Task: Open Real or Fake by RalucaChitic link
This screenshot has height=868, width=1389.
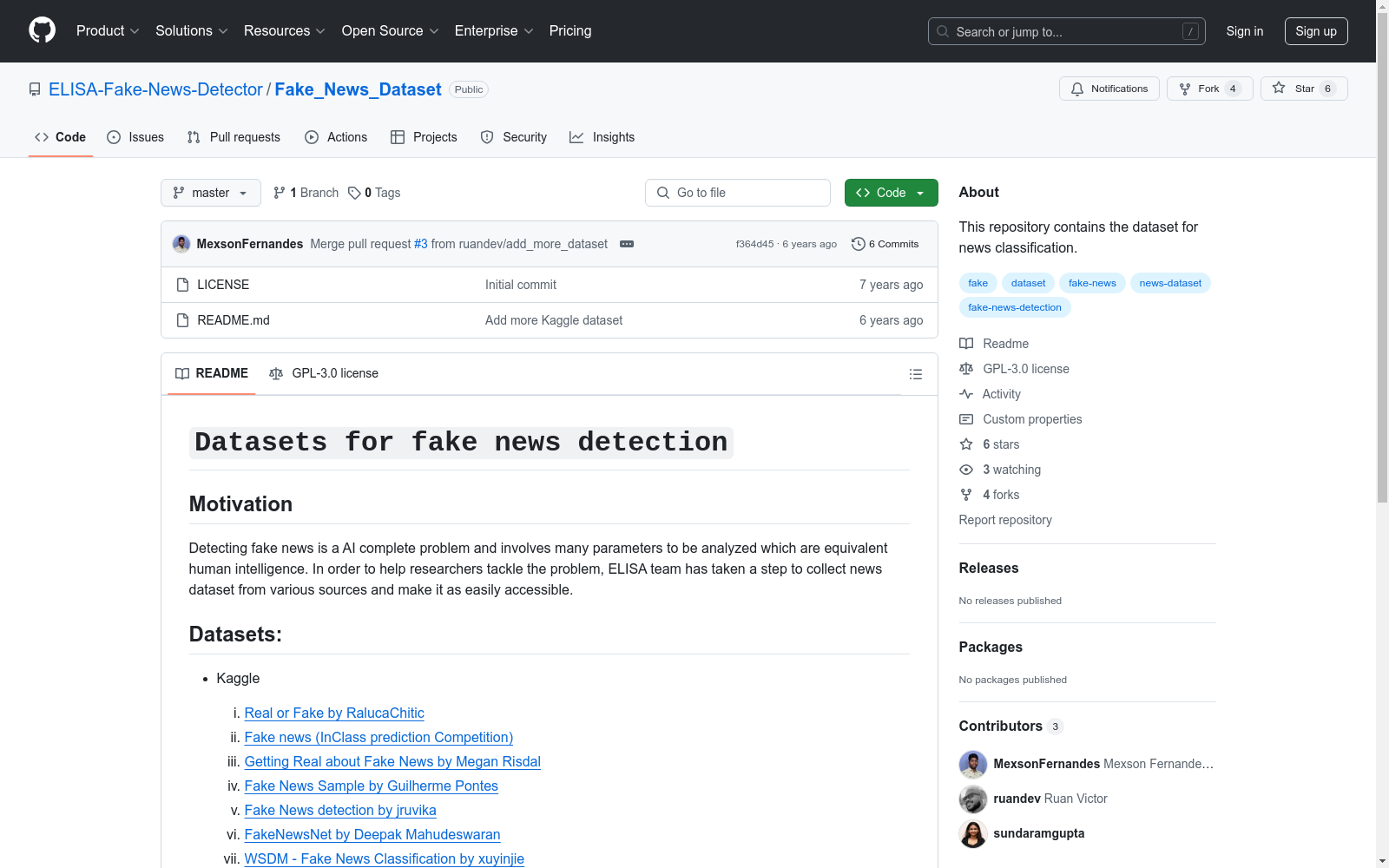Action: (334, 713)
